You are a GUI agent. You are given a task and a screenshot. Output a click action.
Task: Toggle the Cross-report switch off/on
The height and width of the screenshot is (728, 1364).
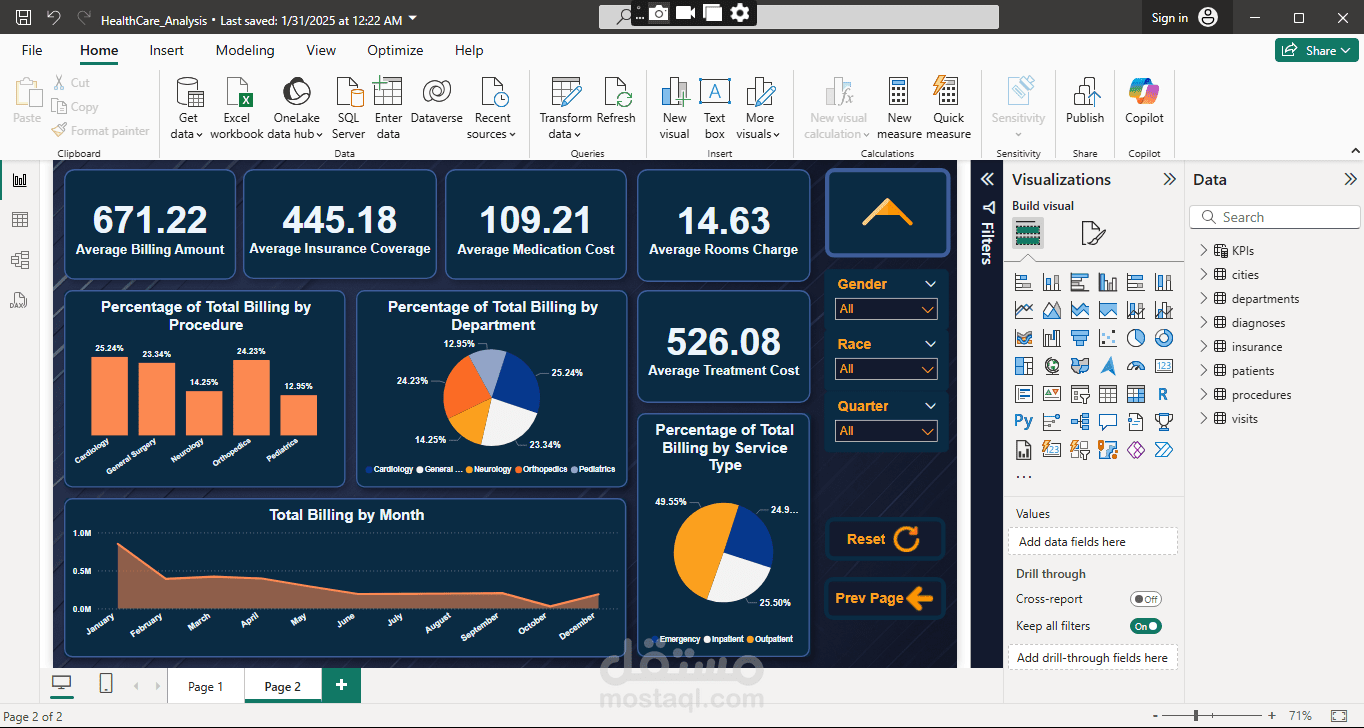[x=1145, y=599]
